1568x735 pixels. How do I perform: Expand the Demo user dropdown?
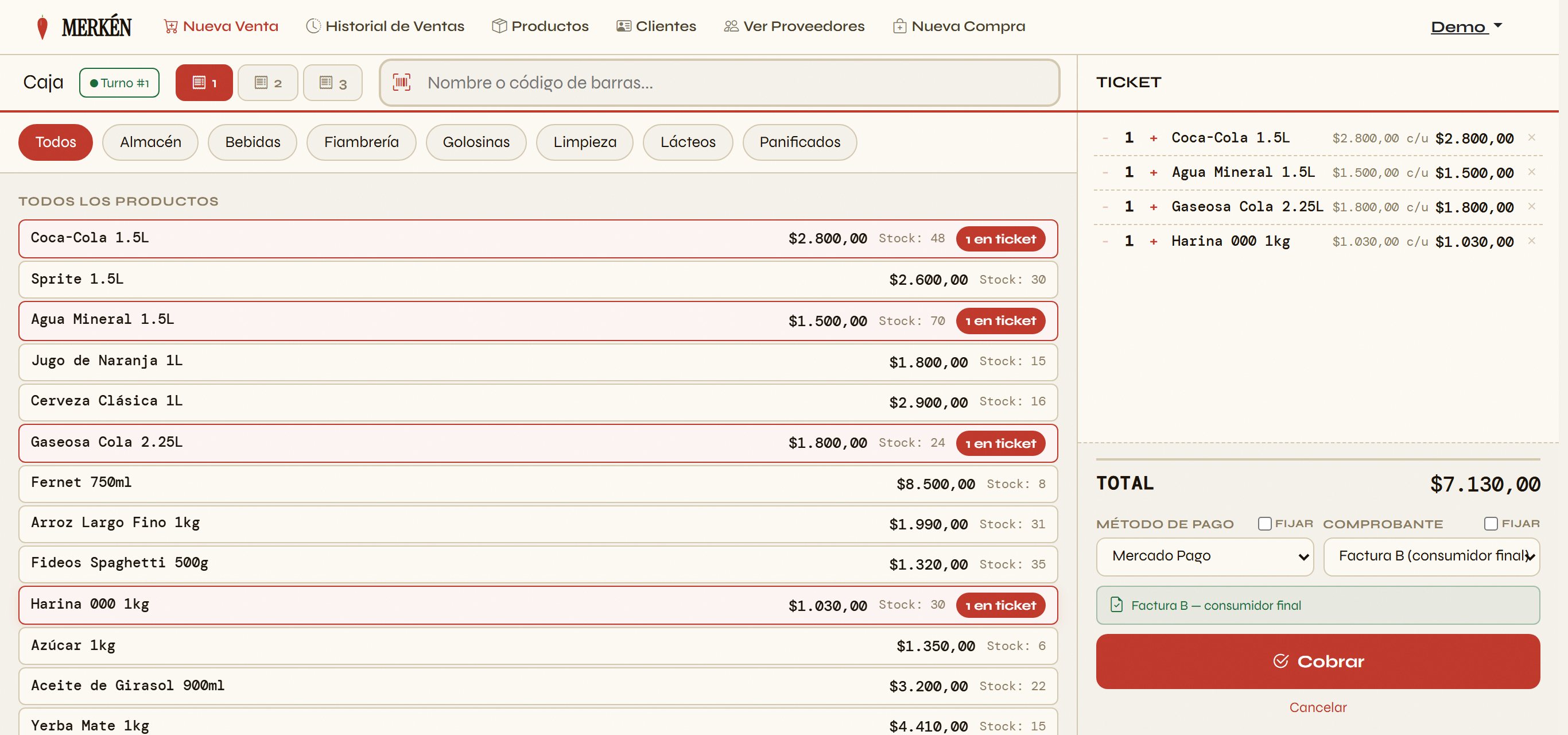coord(1466,27)
